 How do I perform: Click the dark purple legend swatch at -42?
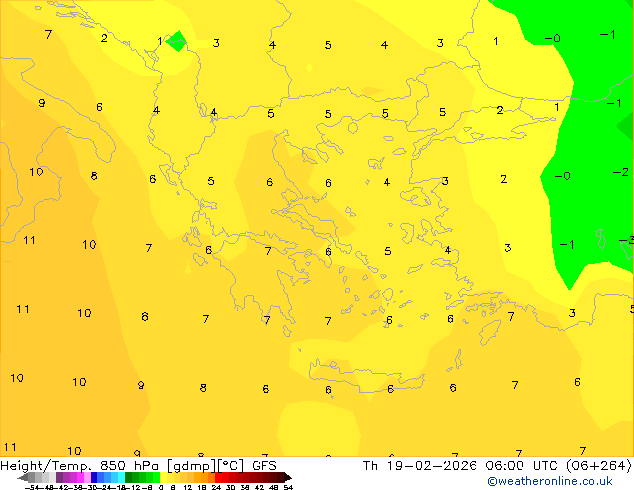tap(59, 477)
